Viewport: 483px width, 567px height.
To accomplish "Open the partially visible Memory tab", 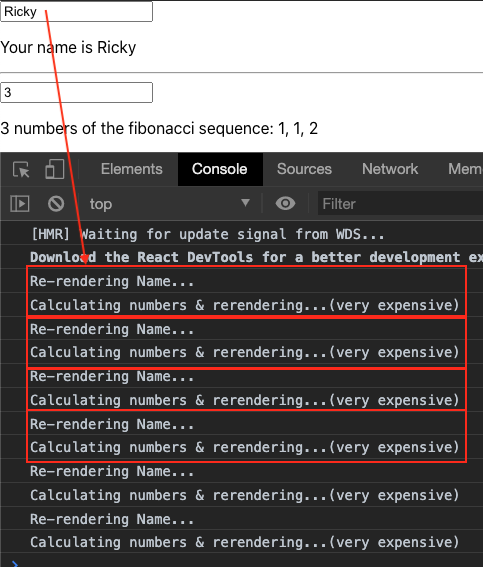I will pos(465,169).
